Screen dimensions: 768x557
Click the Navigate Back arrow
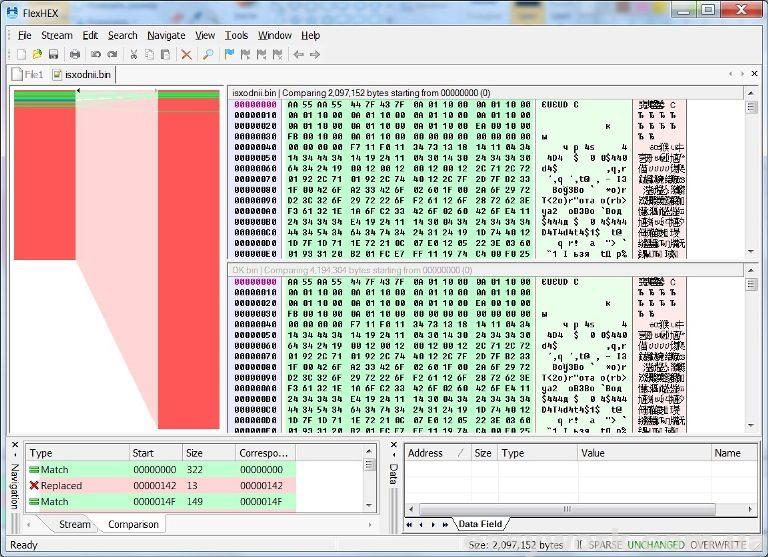298,54
